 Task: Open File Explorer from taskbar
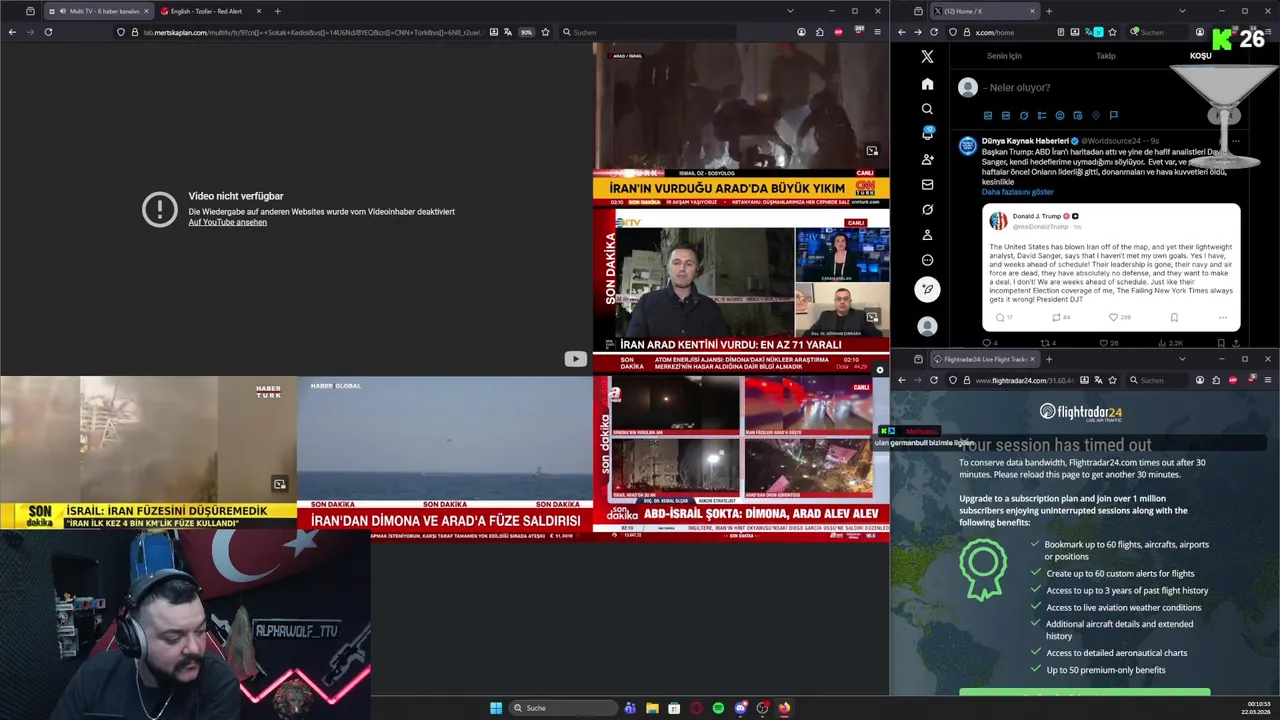pos(652,708)
